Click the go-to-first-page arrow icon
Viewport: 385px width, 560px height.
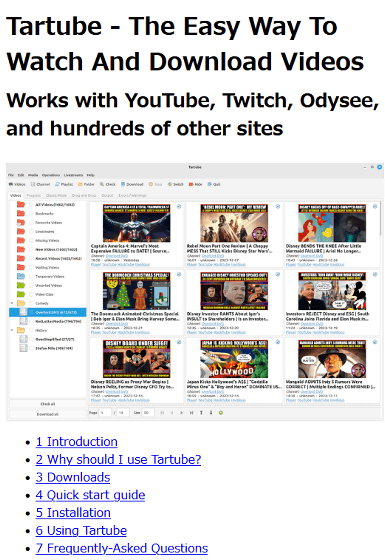[x=162, y=413]
